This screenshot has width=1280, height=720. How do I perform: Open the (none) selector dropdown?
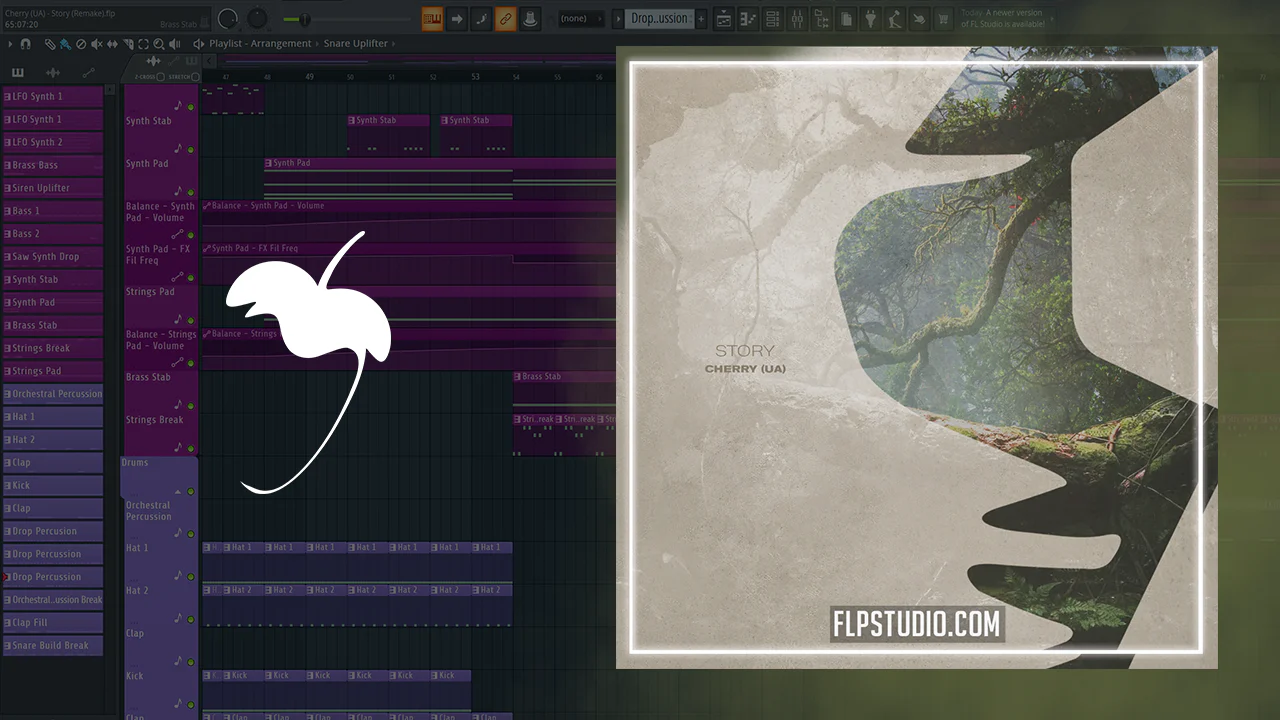coord(580,18)
